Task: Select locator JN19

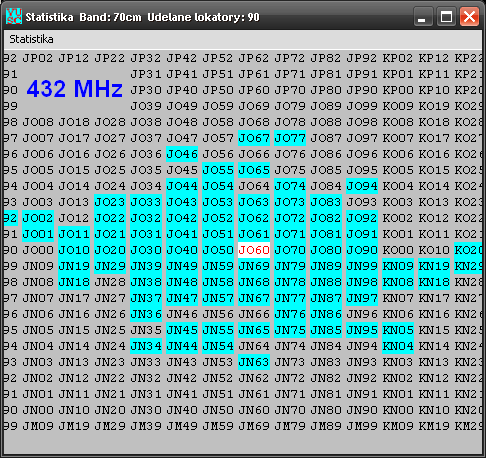Action: pos(74,266)
